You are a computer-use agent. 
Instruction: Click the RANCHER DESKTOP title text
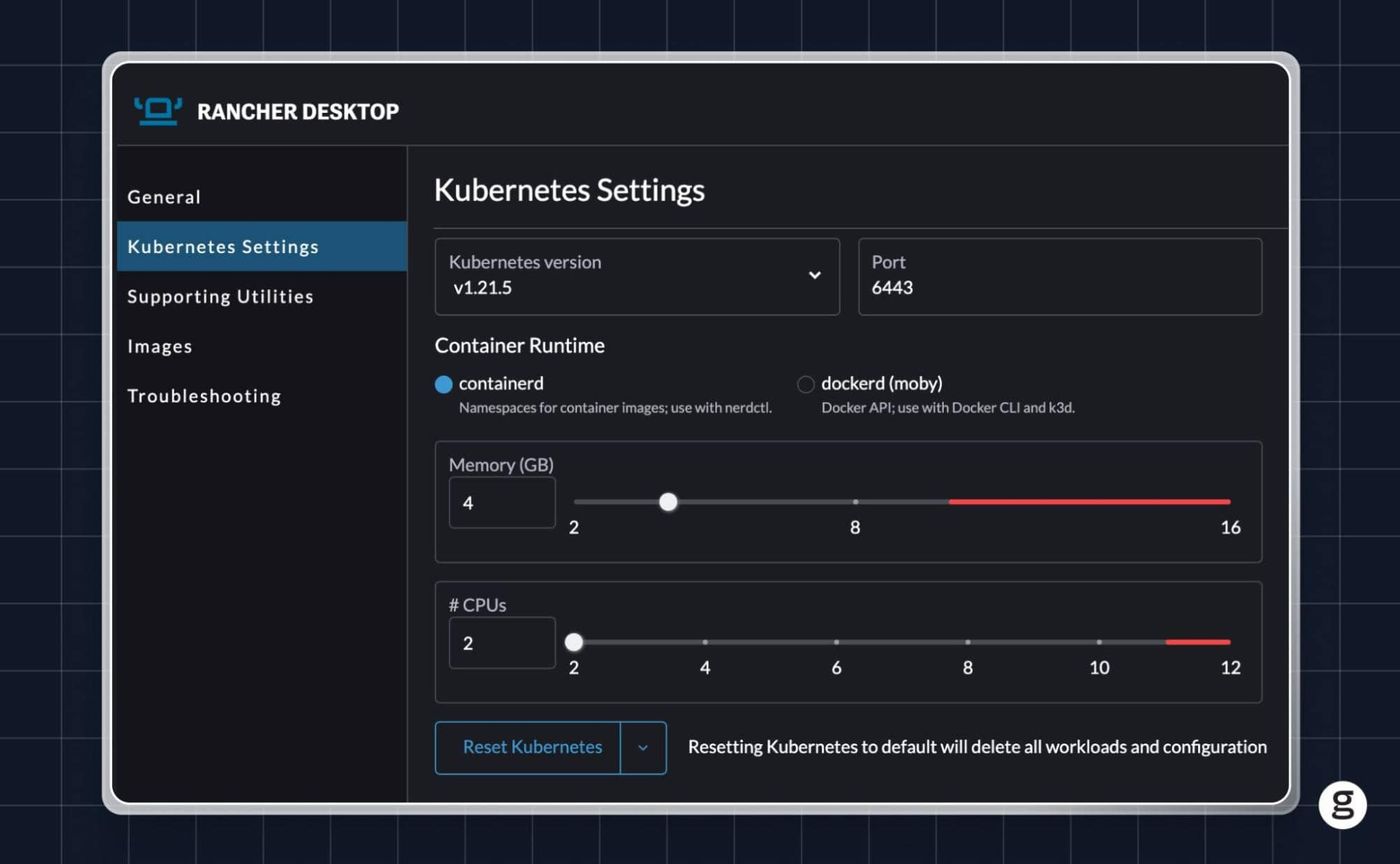298,112
